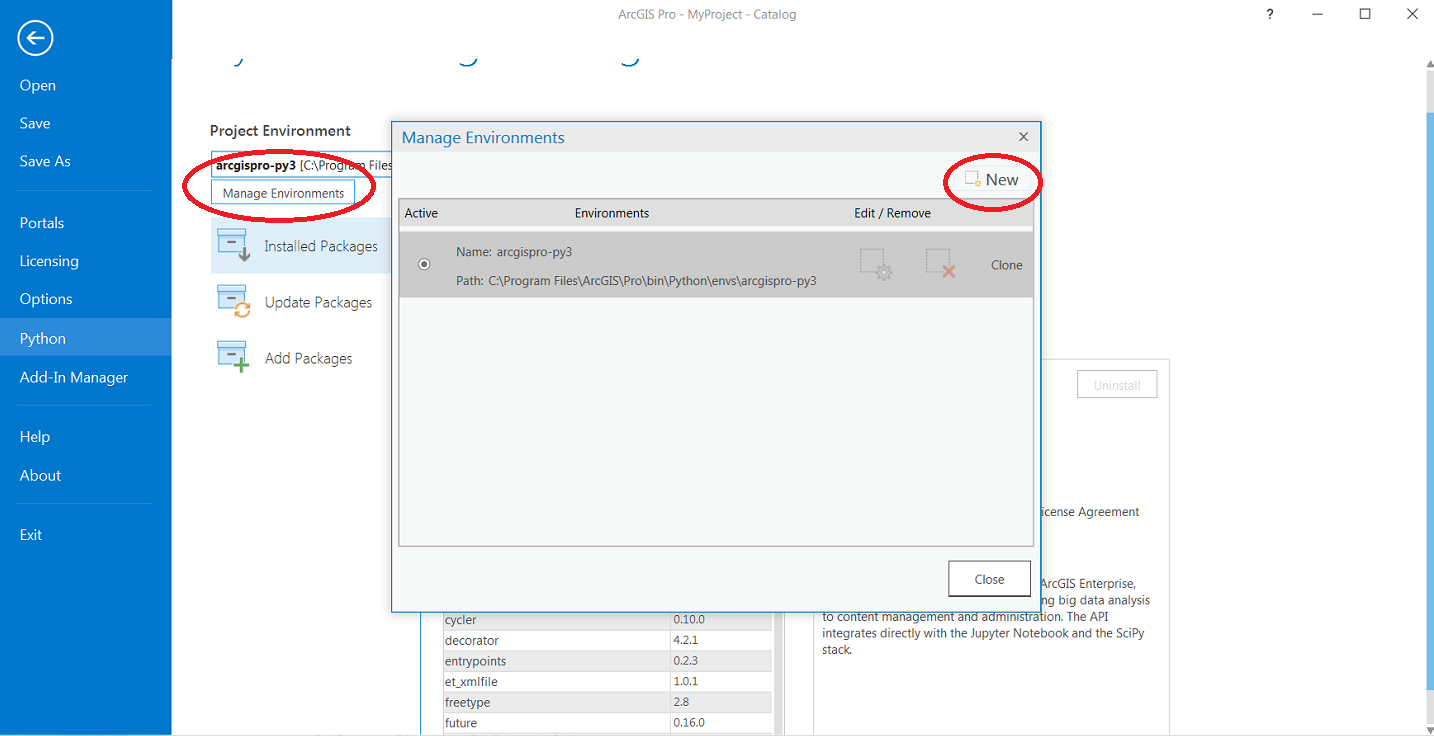Click the environment Path text

click(x=636, y=281)
